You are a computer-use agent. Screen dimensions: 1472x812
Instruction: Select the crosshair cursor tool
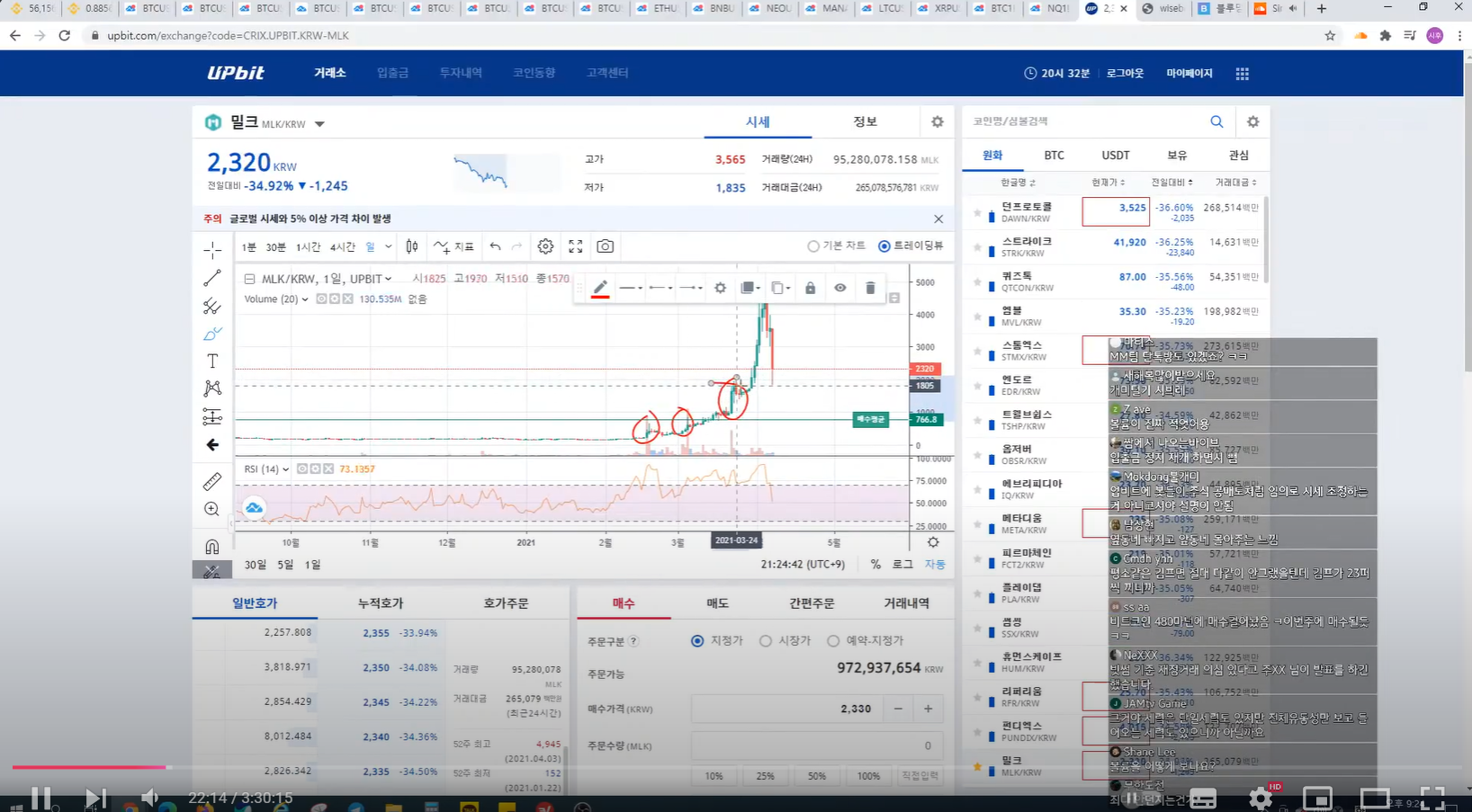(212, 250)
